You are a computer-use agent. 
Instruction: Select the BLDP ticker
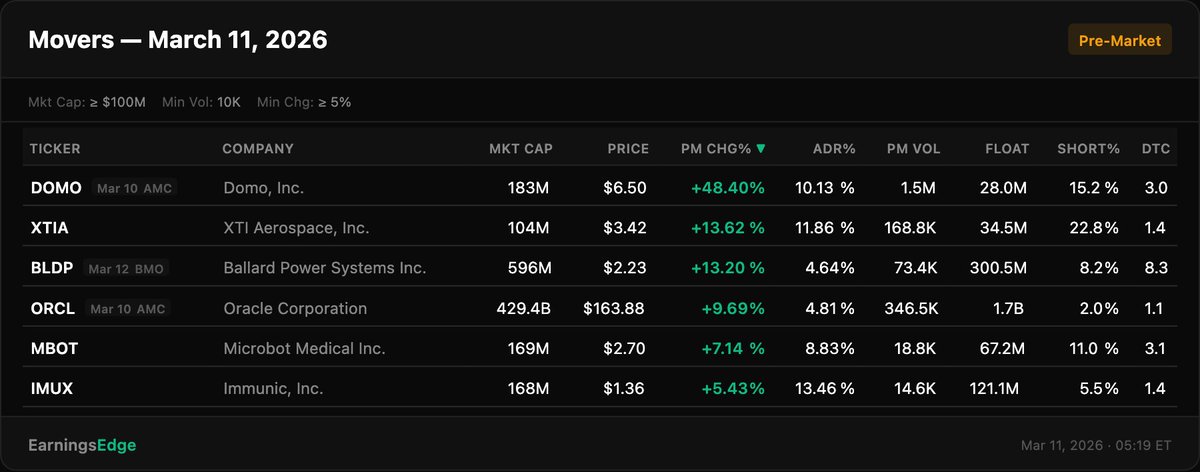(53, 268)
